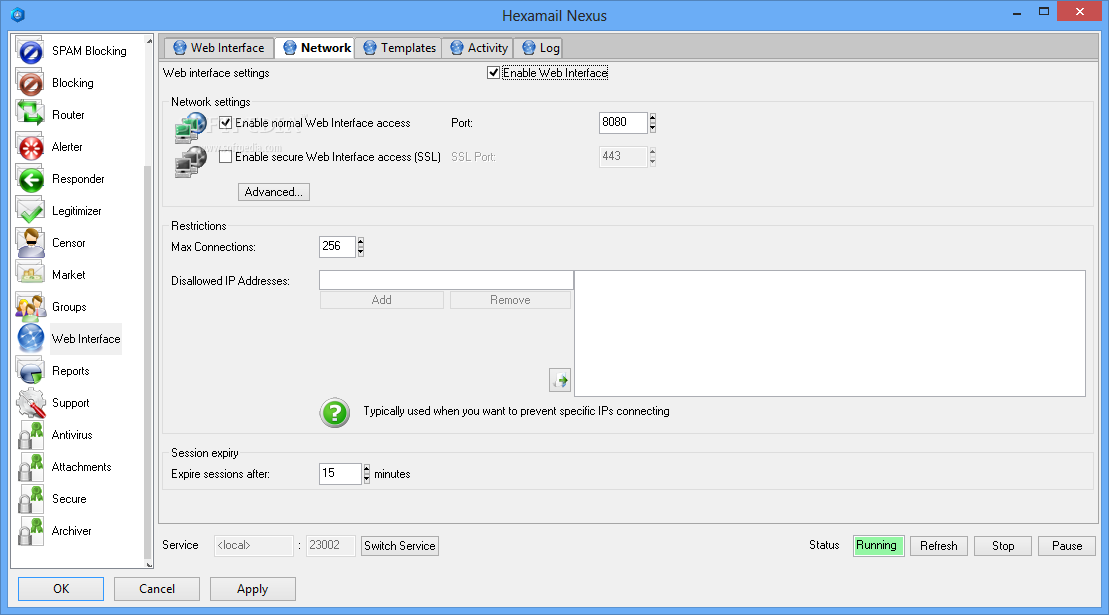Select the Network tab
1109x615 pixels.
(x=315, y=47)
